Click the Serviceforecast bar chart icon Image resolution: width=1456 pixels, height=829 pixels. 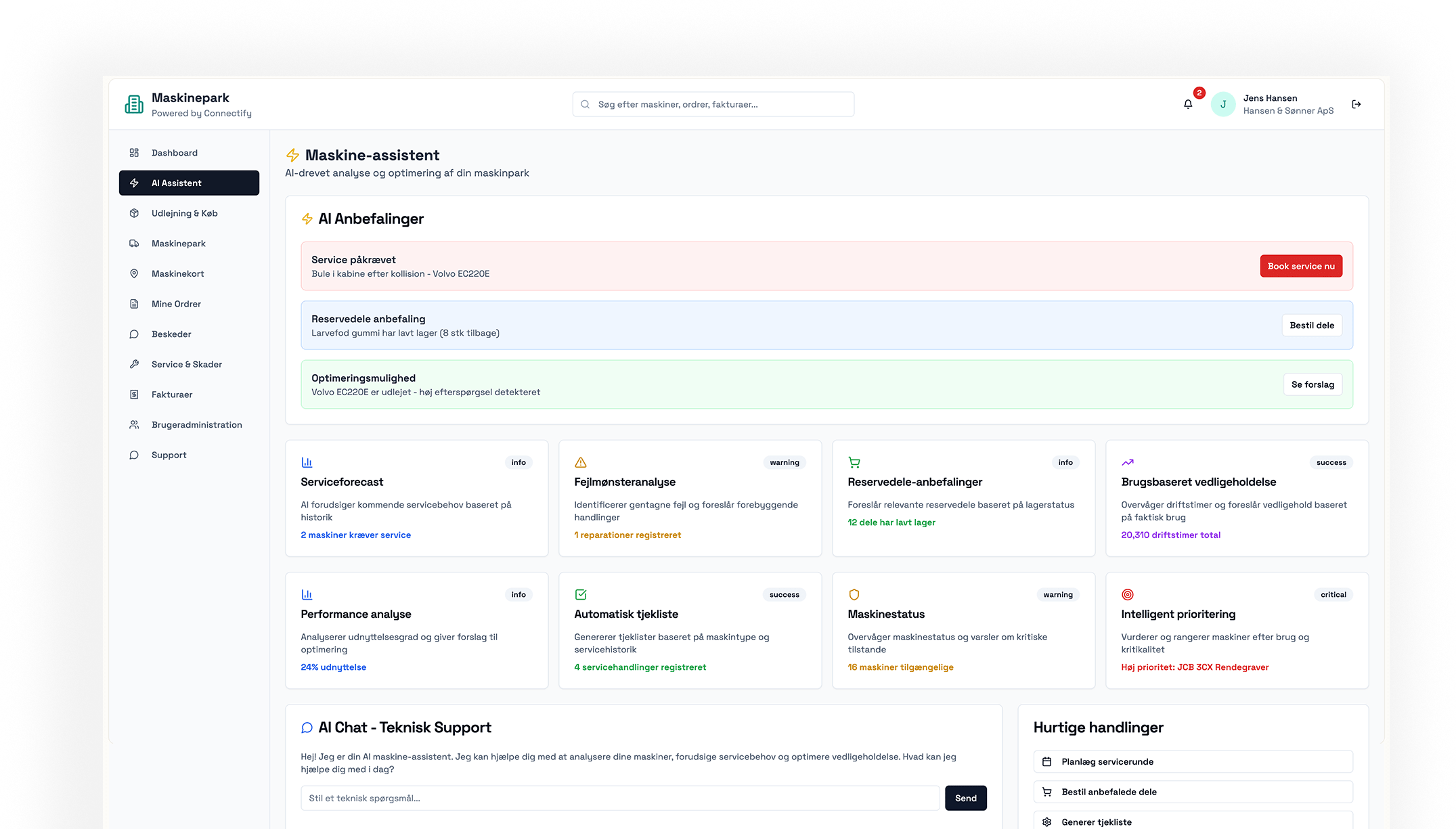(x=307, y=462)
